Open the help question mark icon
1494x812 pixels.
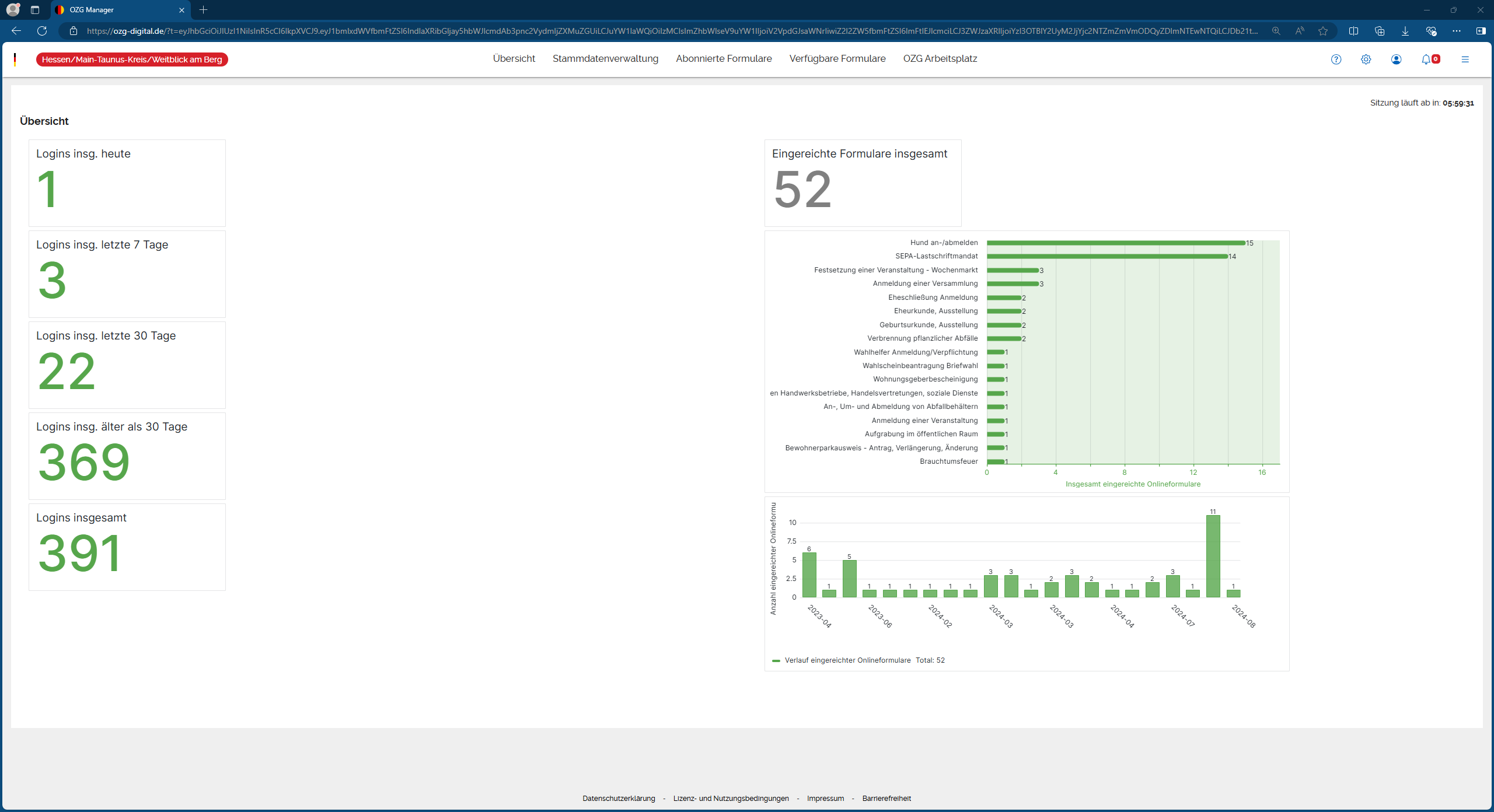pyautogui.click(x=1336, y=59)
